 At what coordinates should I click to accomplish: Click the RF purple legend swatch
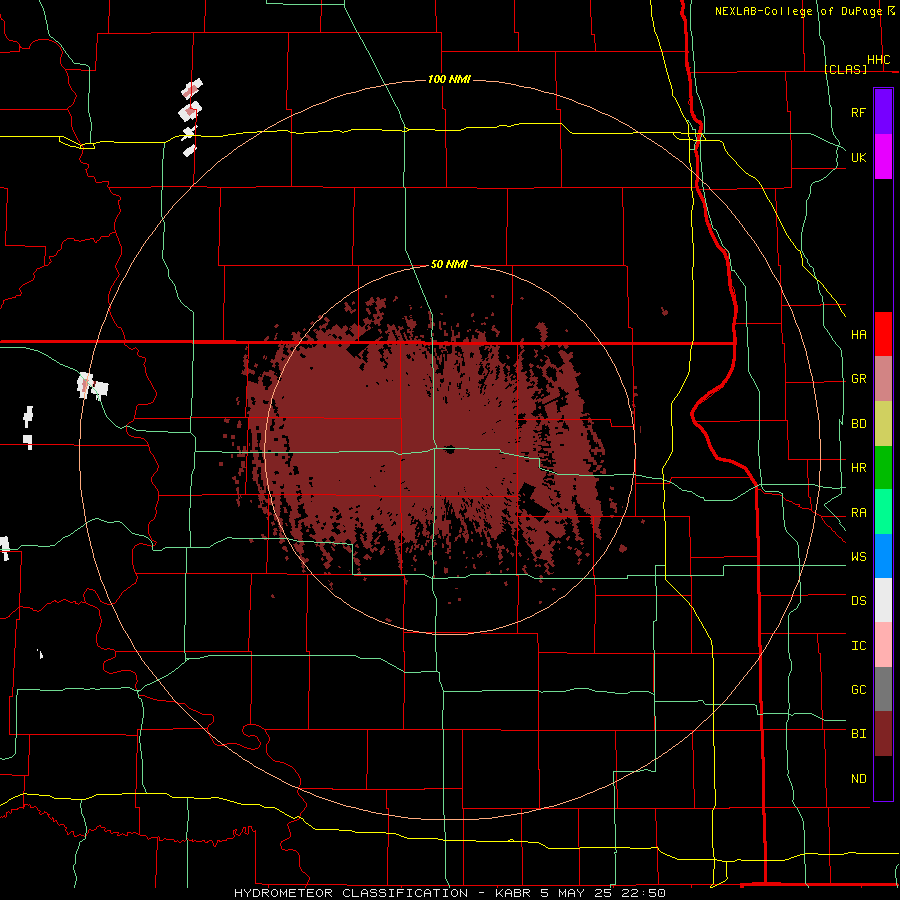tap(883, 112)
